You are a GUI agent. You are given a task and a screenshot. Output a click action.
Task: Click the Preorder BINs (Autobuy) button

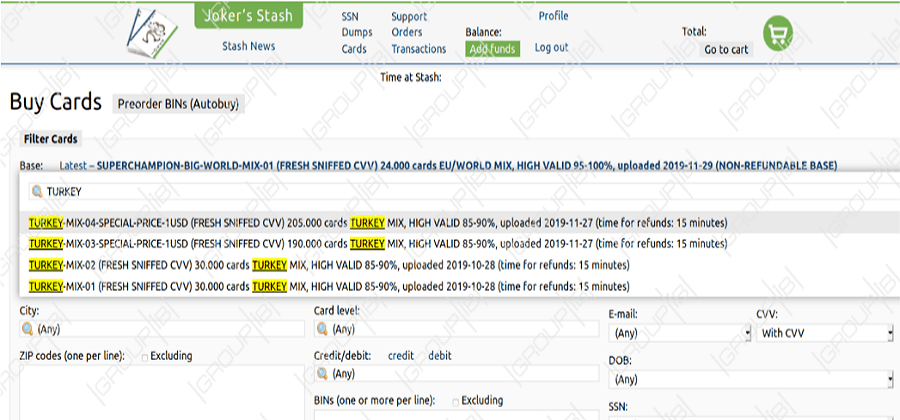[x=179, y=104]
